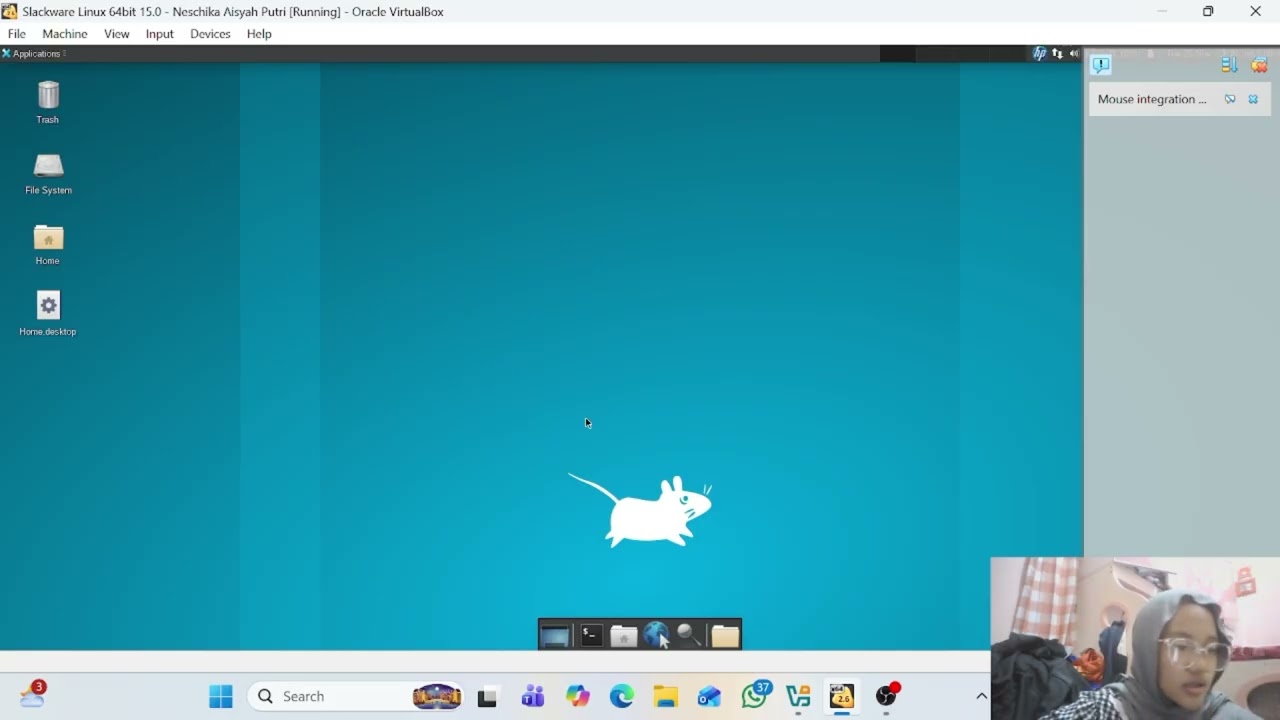The image size is (1280, 720).
Task: Launch Copilot from the taskbar
Action: [578, 696]
